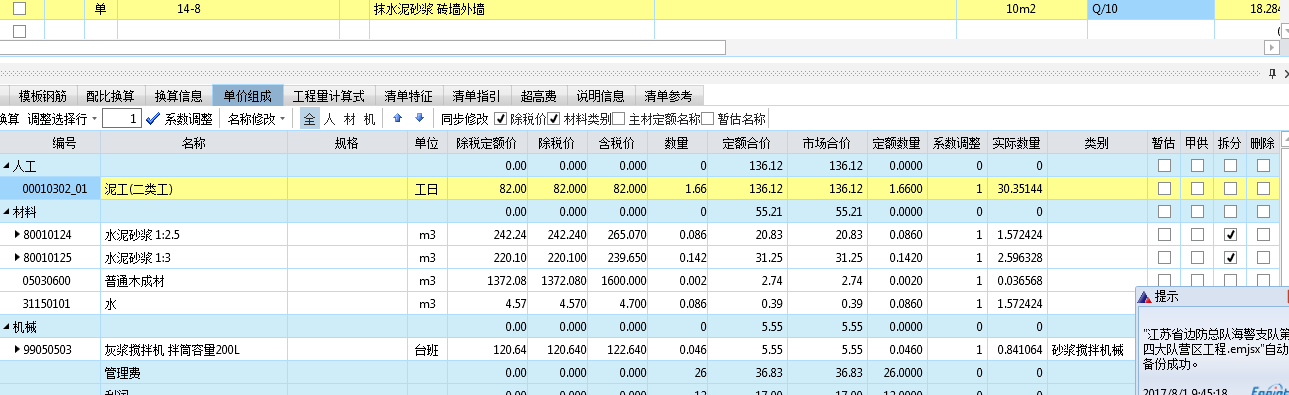Screen dimensions: 1289x395
Task: Click the pin icon of the lower panel
Action: 1272,74
